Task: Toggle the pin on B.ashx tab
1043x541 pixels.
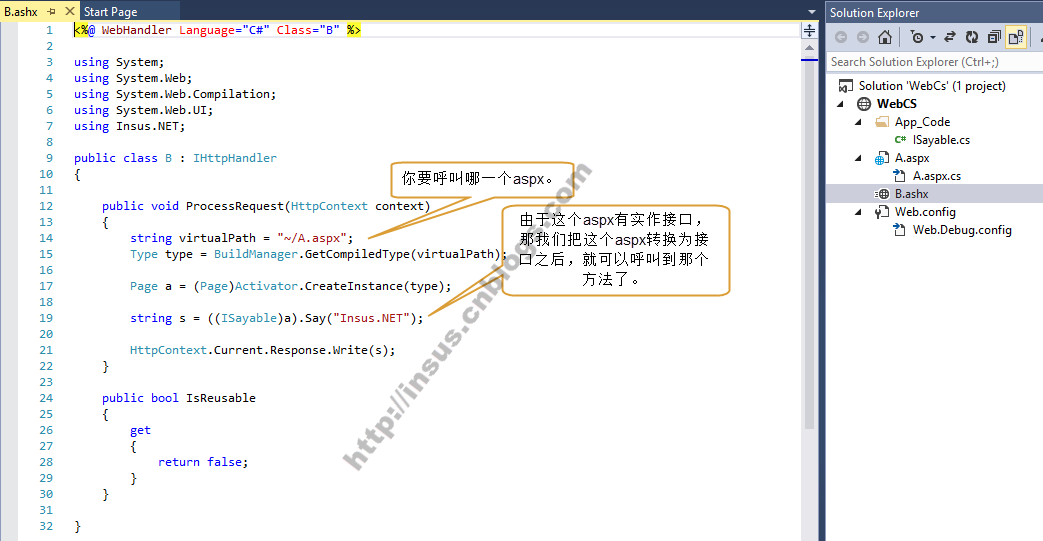Action: tap(51, 12)
